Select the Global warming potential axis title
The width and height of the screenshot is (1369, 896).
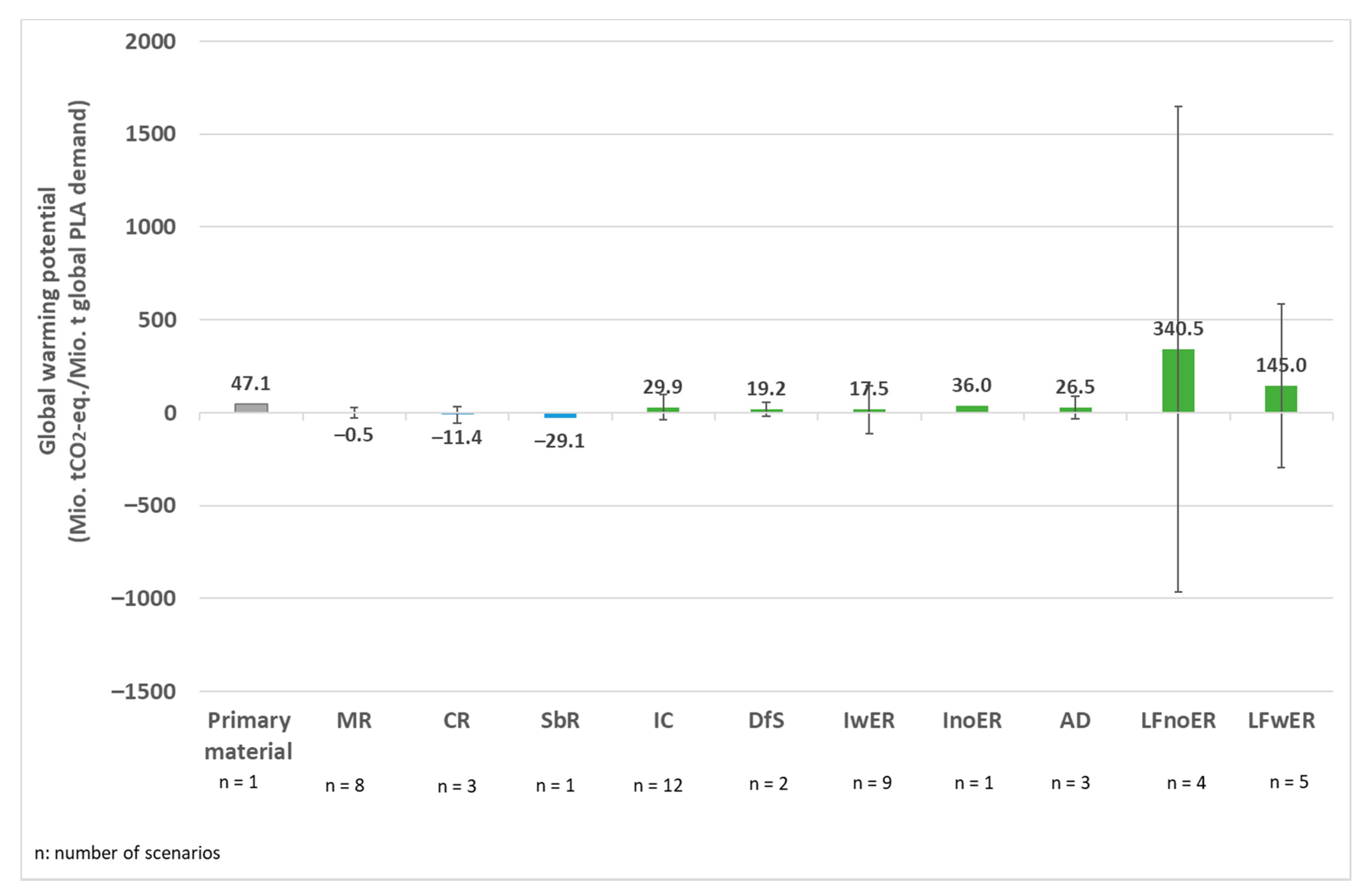click(63, 321)
